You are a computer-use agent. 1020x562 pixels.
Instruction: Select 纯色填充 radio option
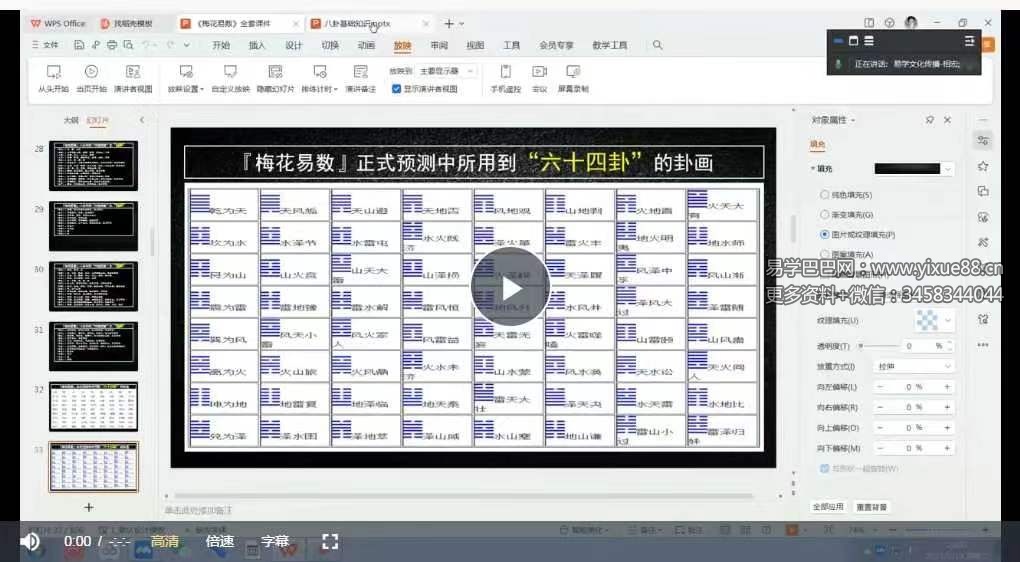(x=824, y=195)
